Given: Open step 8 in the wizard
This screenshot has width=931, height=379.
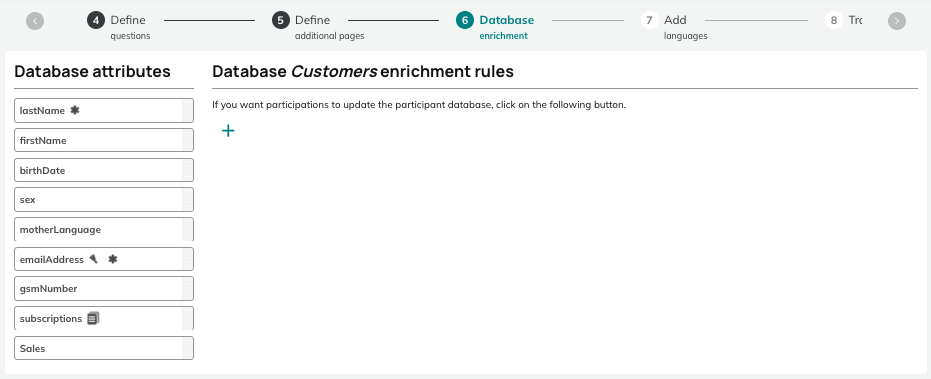Looking at the screenshot, I should point(843,21).
